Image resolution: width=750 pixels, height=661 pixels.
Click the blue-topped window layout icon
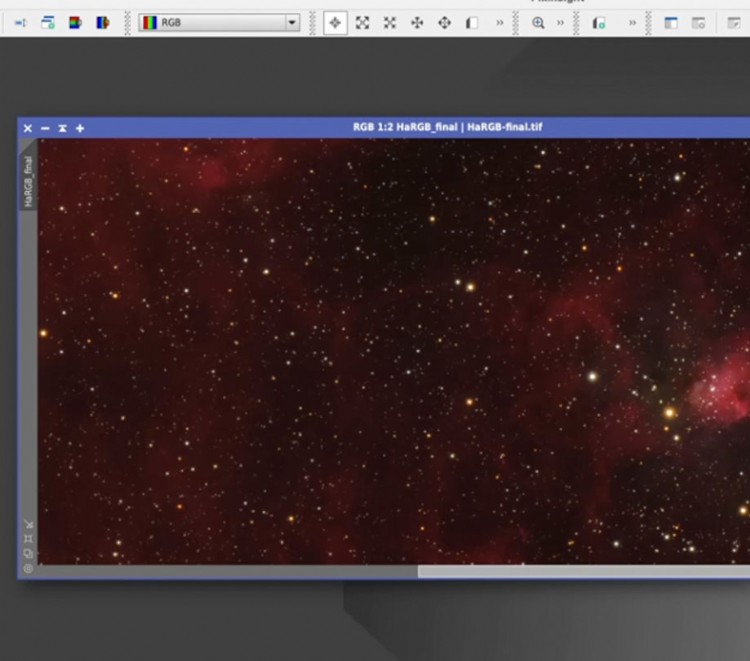[x=671, y=22]
